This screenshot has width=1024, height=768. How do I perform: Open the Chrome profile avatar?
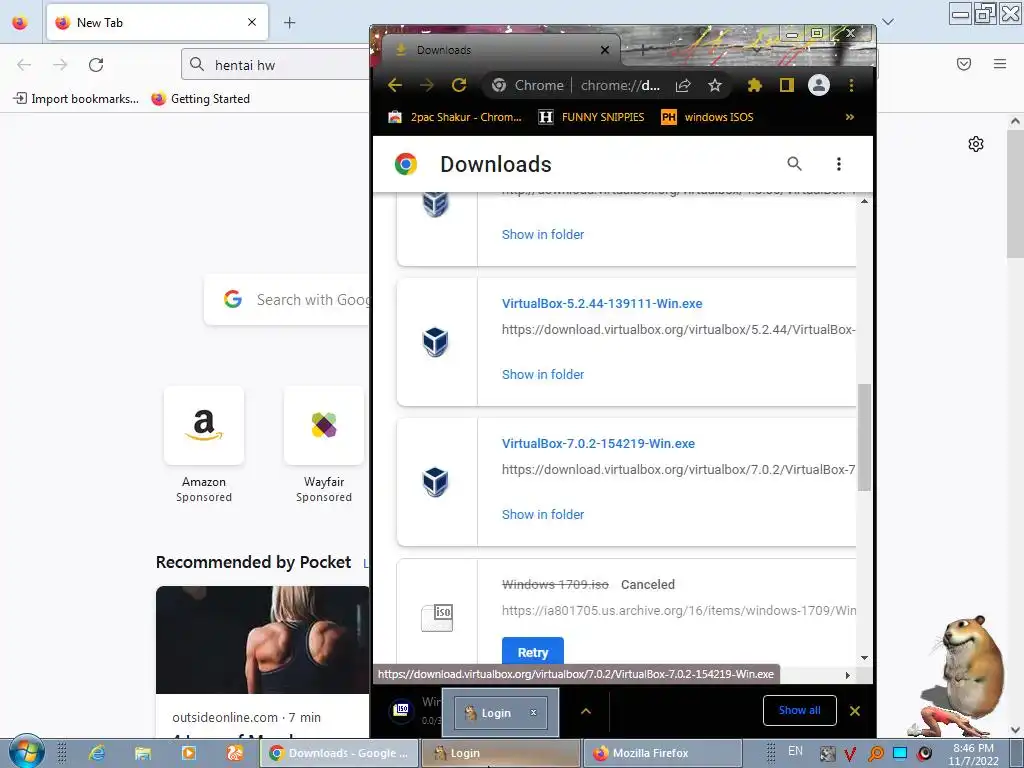tap(819, 85)
